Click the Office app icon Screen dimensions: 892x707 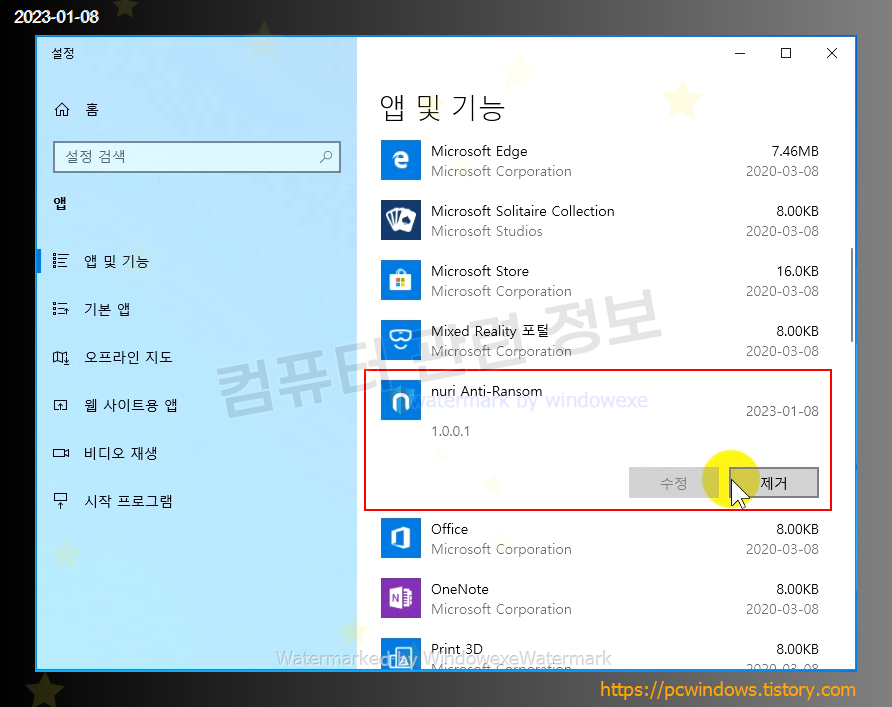(400, 538)
